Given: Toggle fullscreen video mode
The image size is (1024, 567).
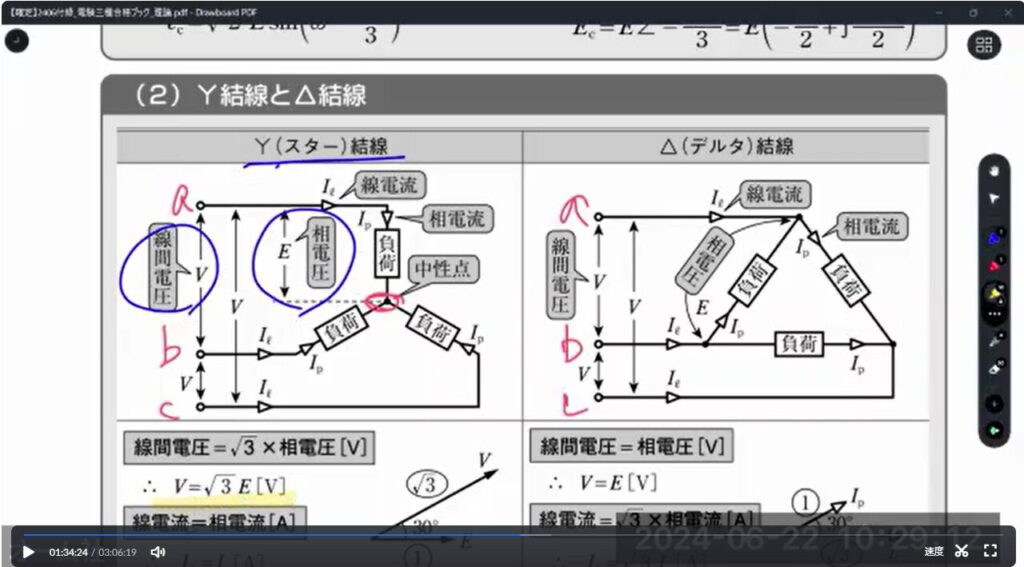Looking at the screenshot, I should [x=990, y=551].
